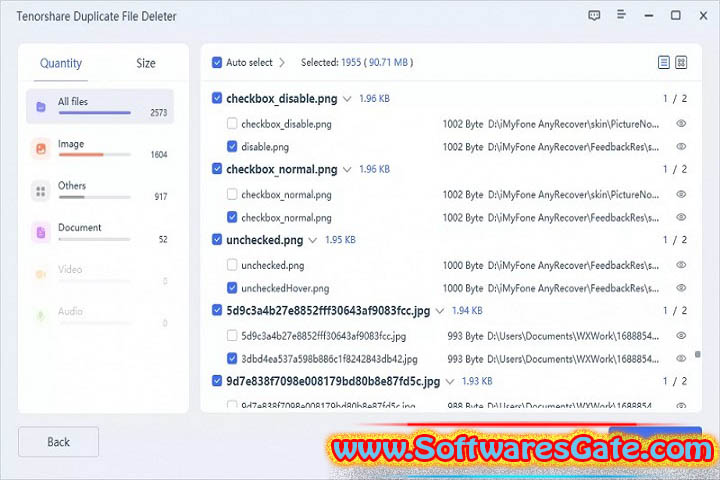Switch to the Size tab
The image size is (720, 480).
tap(146, 63)
